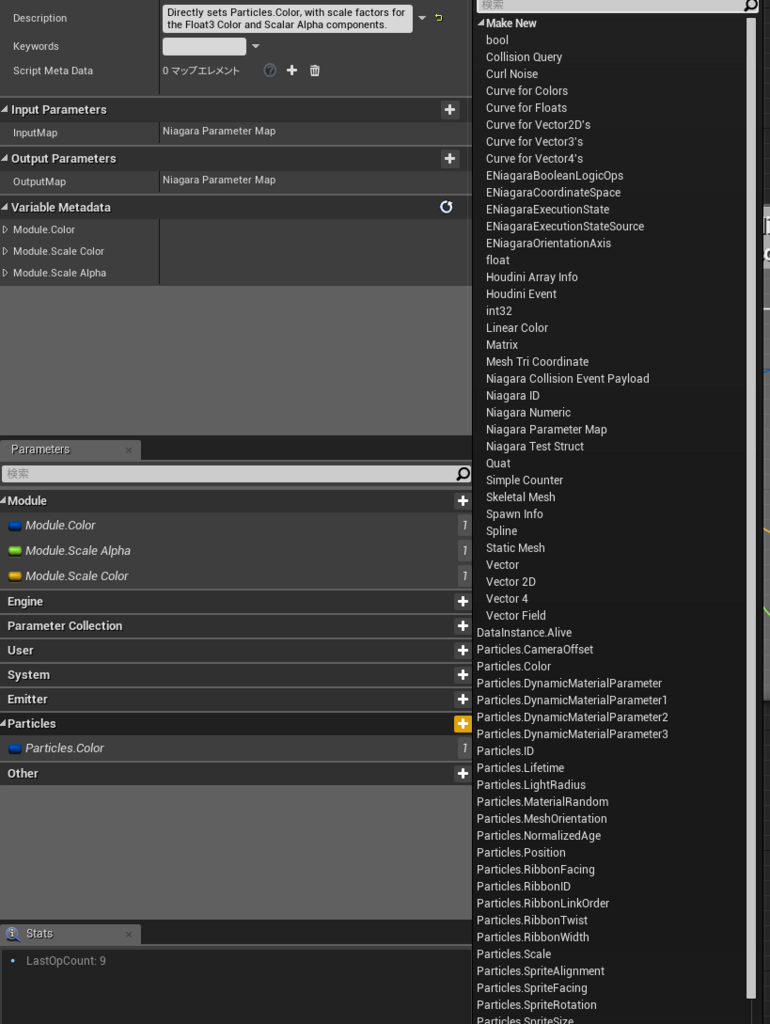Screen dimensions: 770x1024
Task: Pick Curve for Colors menu entry
Action: pyautogui.click(x=526, y=91)
